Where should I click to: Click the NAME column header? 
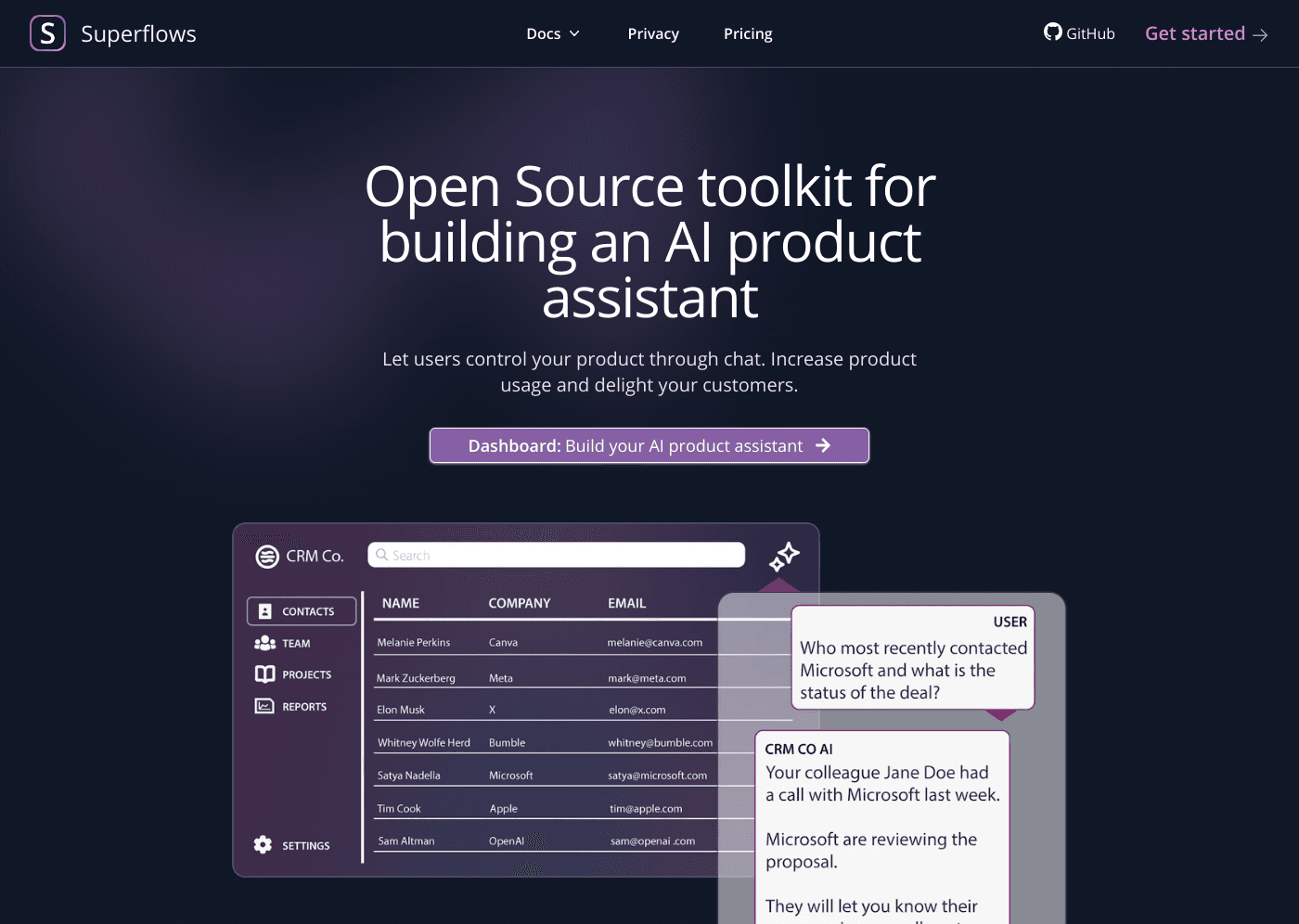click(x=401, y=603)
